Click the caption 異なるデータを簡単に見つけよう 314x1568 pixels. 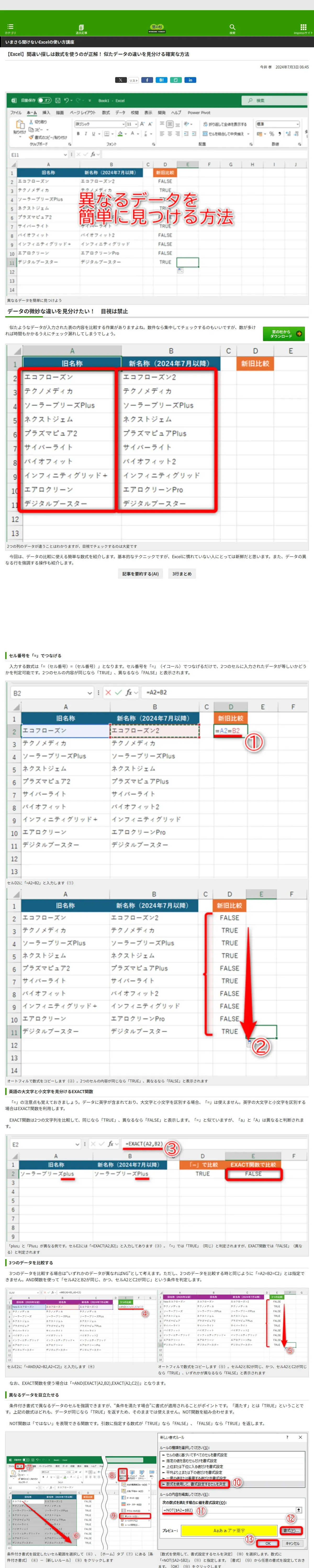click(35, 300)
